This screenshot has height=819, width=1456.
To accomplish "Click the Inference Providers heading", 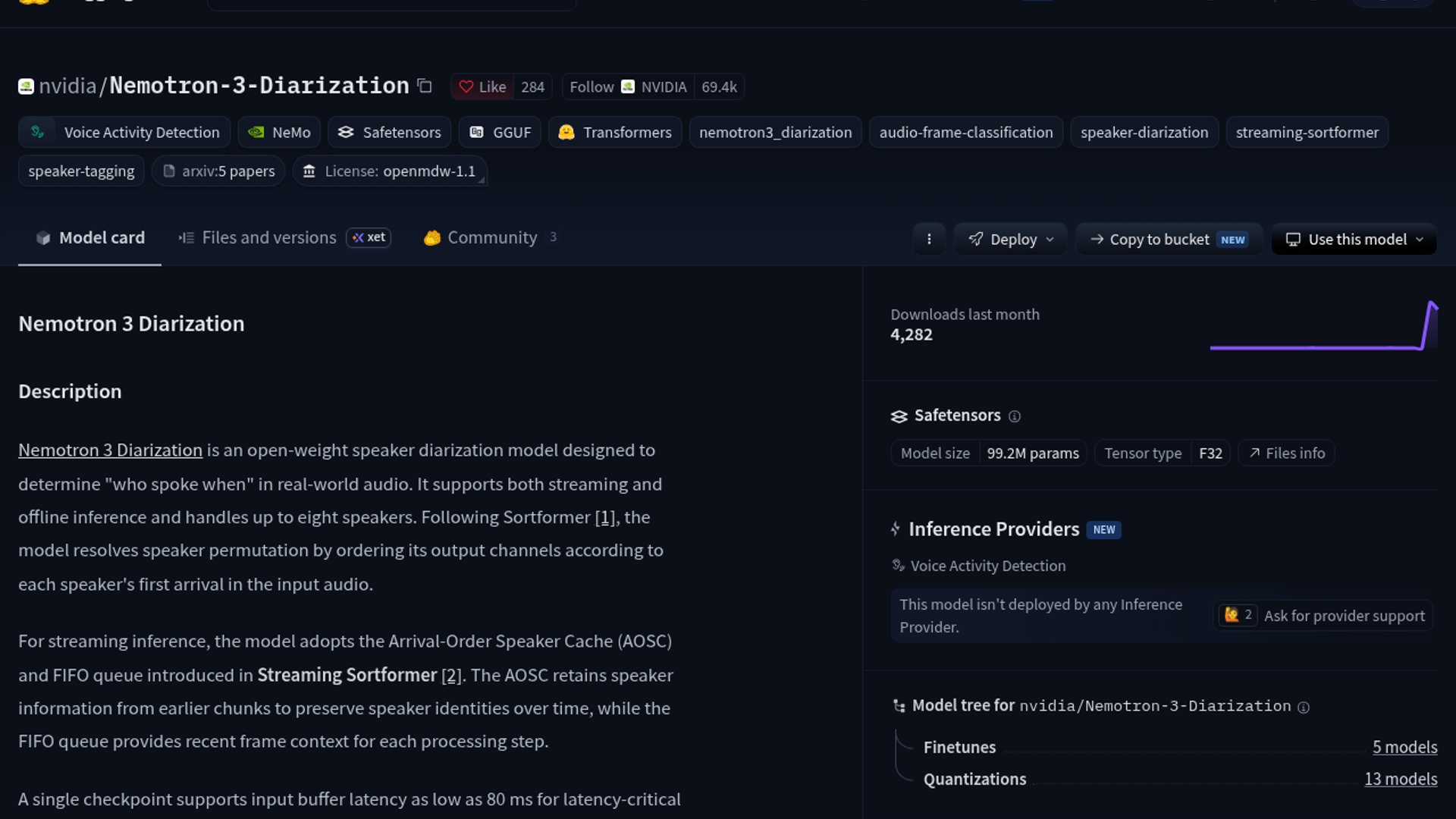I will point(993,529).
